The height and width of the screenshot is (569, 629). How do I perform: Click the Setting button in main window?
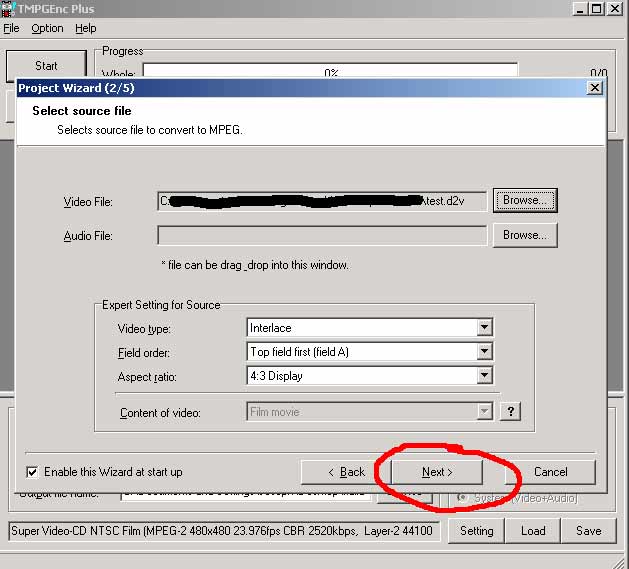click(x=477, y=531)
